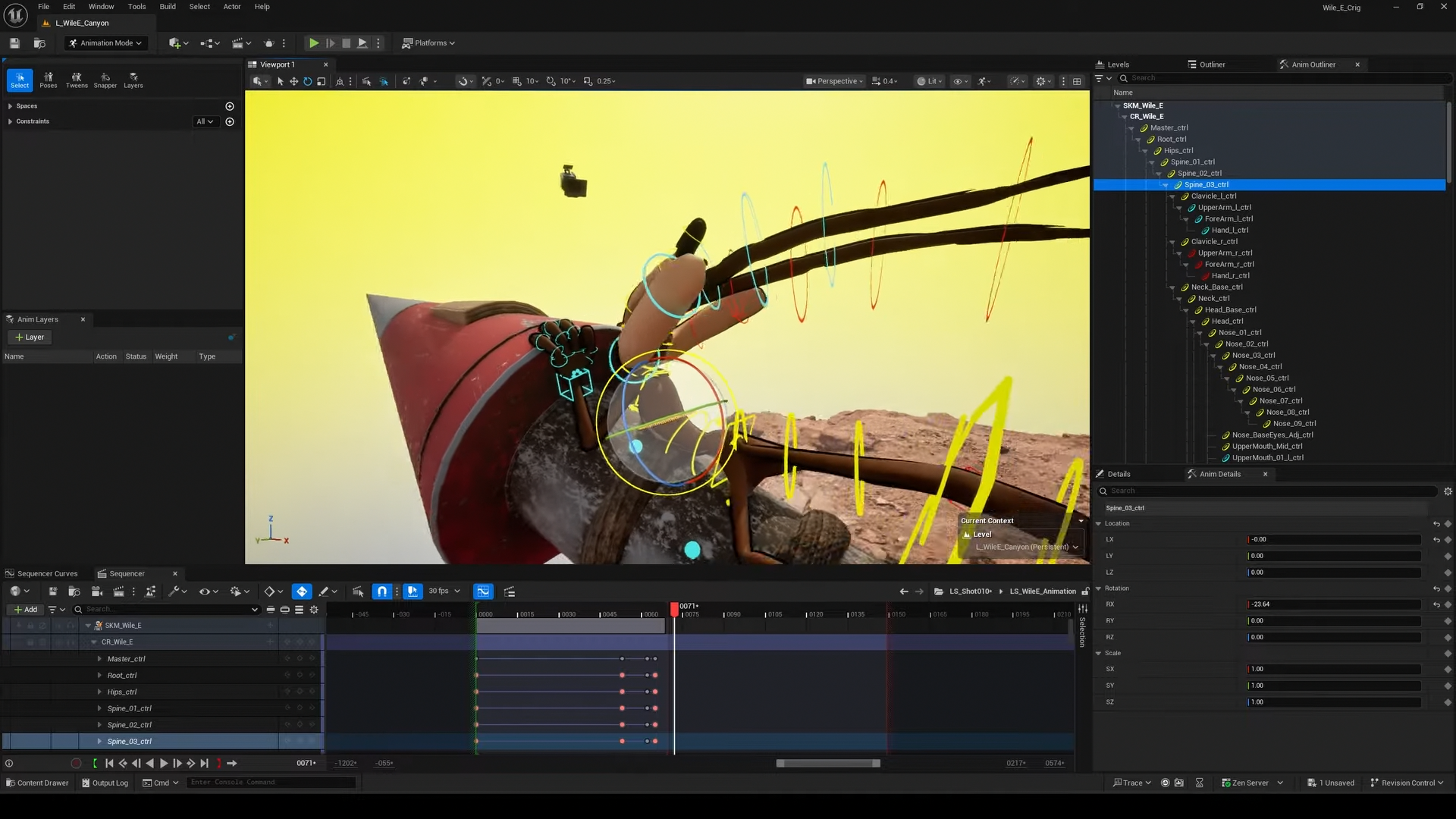Select the viewport select (arrow) tool
Image resolution: width=1456 pixels, height=819 pixels.
[x=280, y=81]
